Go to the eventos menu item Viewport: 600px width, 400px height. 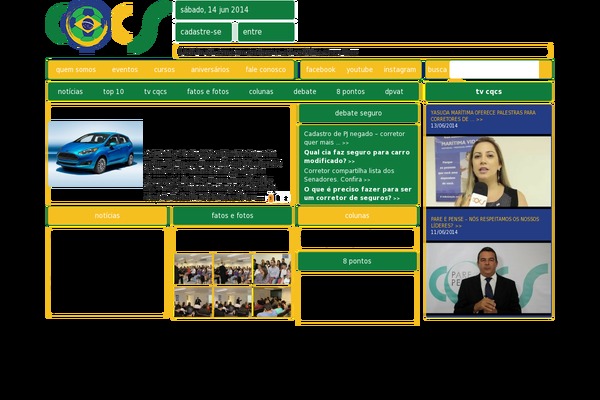[125, 70]
